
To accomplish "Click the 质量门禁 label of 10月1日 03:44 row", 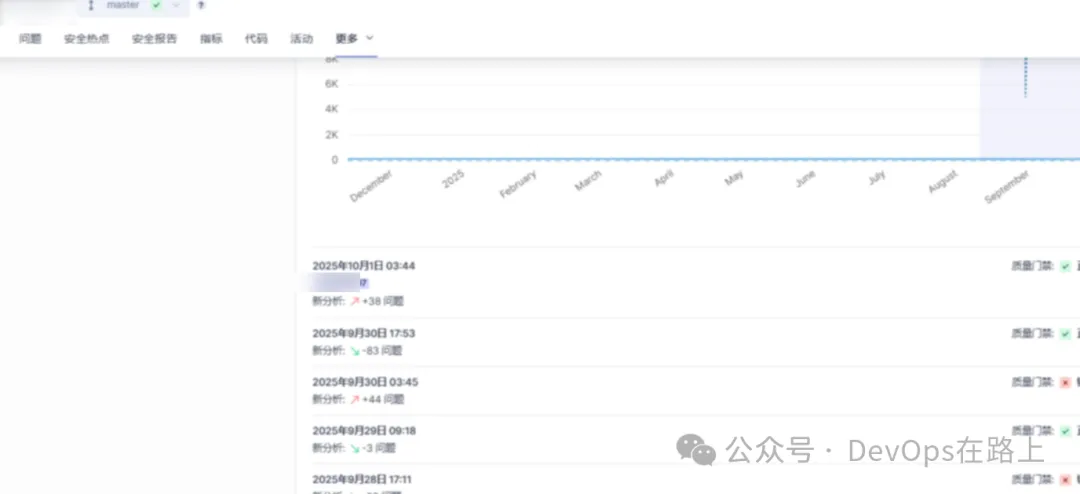I will [1032, 266].
